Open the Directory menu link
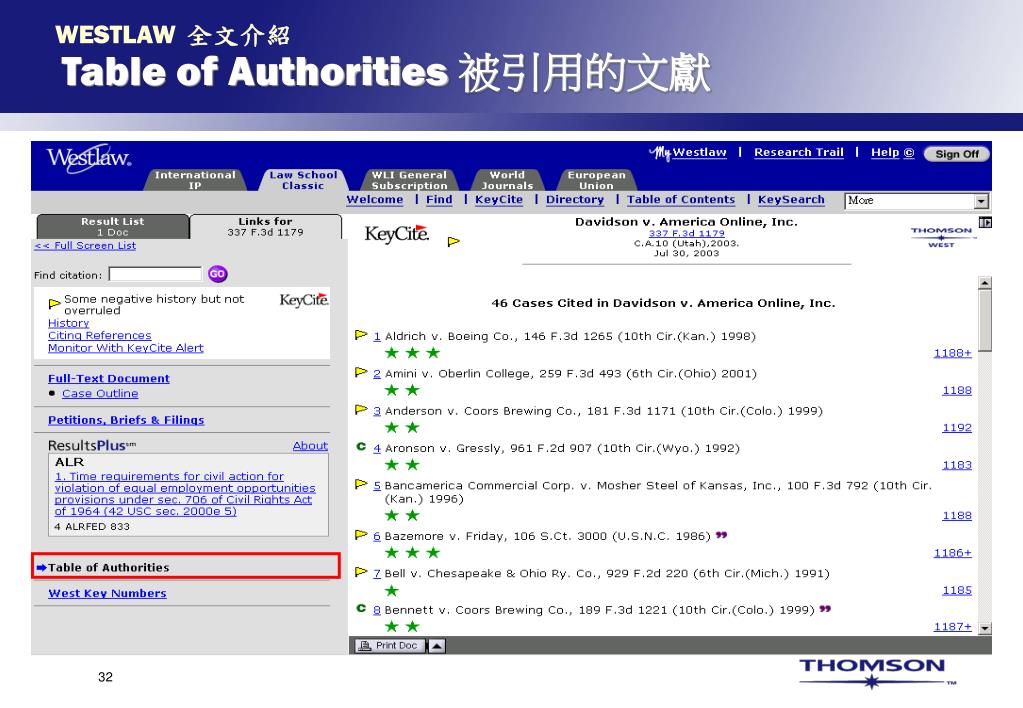Screen dimensions: 1023x708 [575, 200]
